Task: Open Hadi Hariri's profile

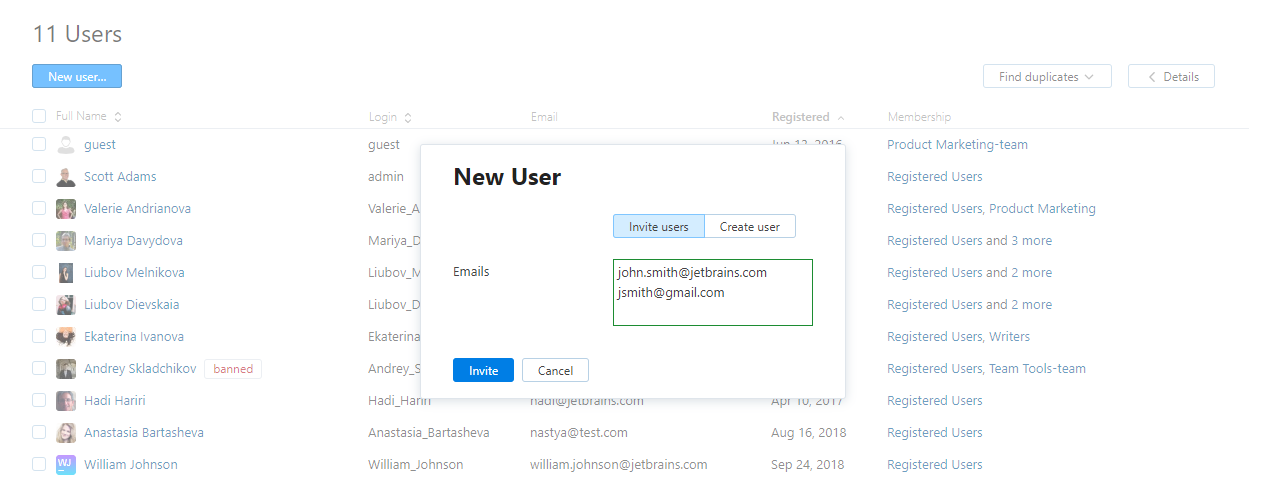Action: (115, 401)
